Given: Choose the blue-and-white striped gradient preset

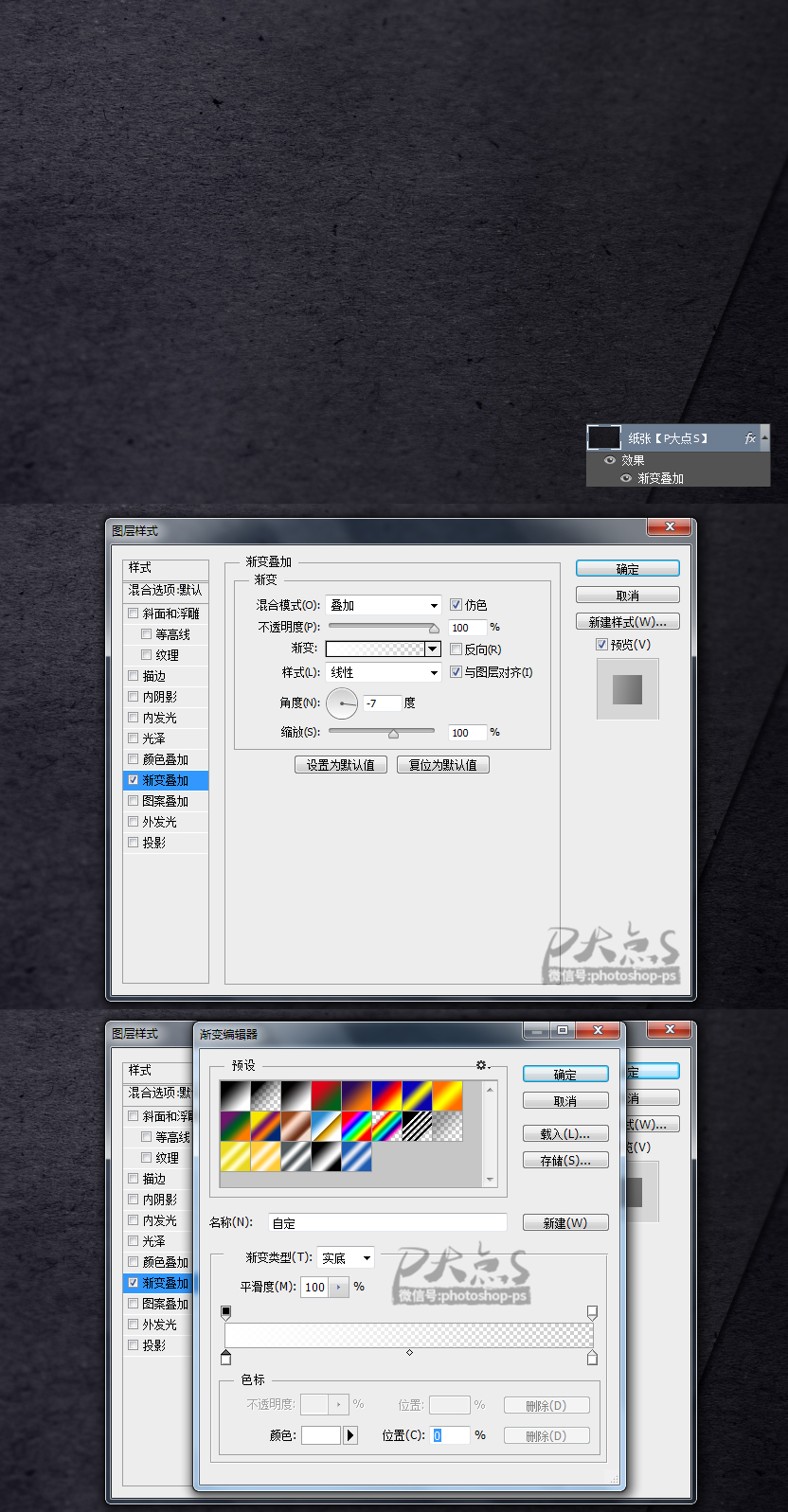Looking at the screenshot, I should (x=357, y=1156).
